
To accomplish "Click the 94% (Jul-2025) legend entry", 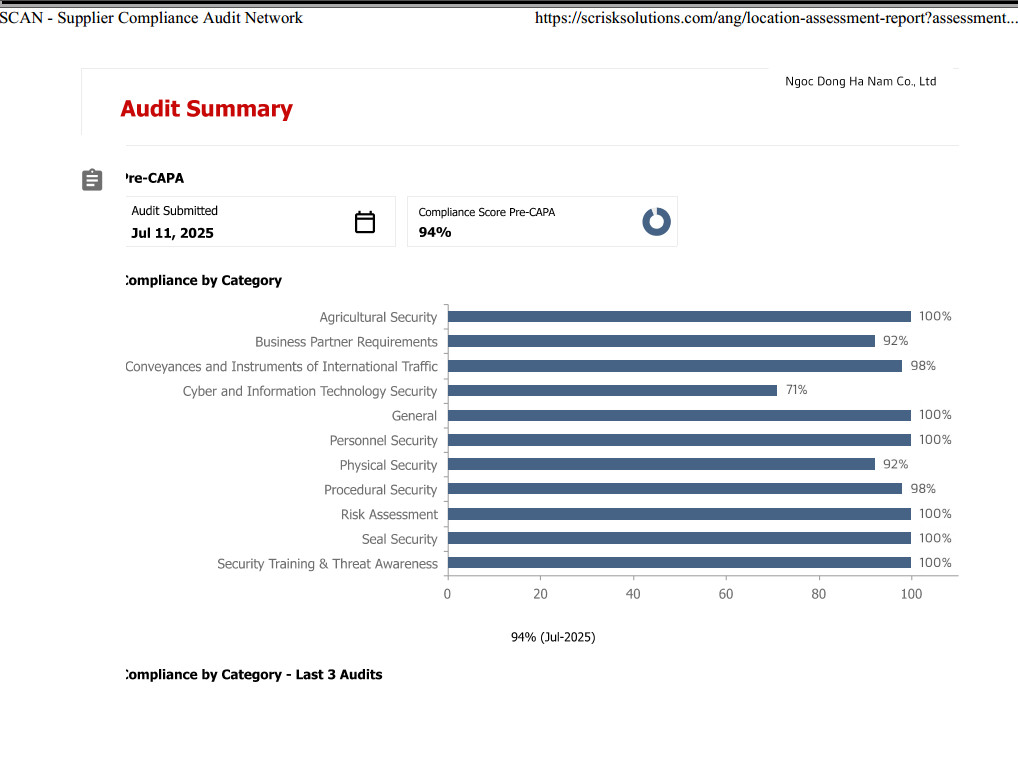I will tap(552, 636).
